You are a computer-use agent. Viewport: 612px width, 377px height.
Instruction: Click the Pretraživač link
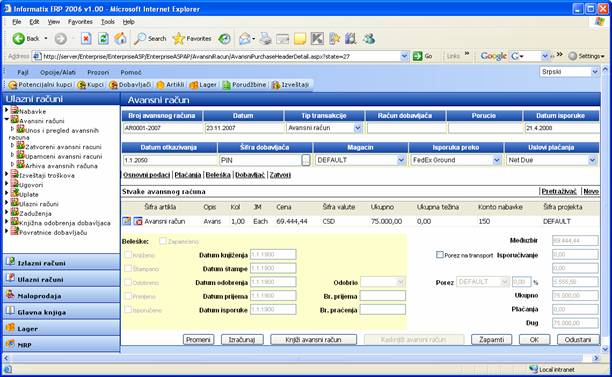[x=559, y=191]
